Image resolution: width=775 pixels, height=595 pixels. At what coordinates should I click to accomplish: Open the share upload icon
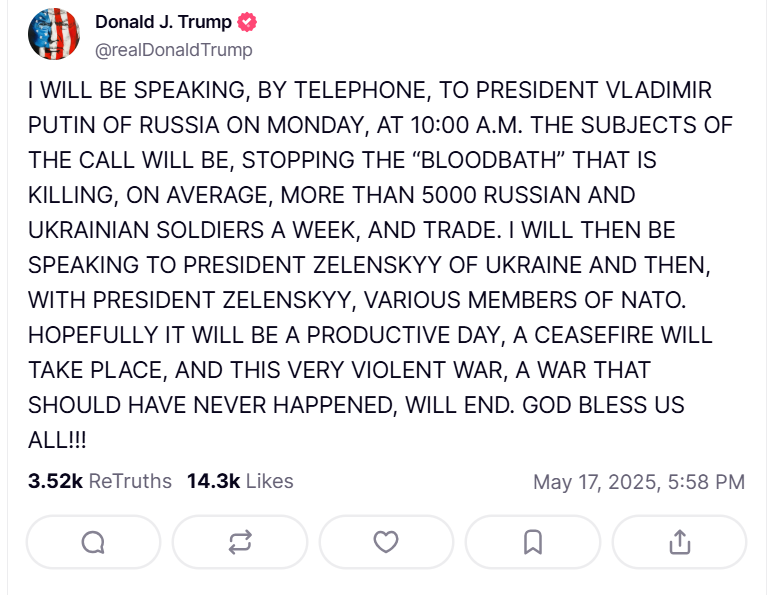pos(679,542)
